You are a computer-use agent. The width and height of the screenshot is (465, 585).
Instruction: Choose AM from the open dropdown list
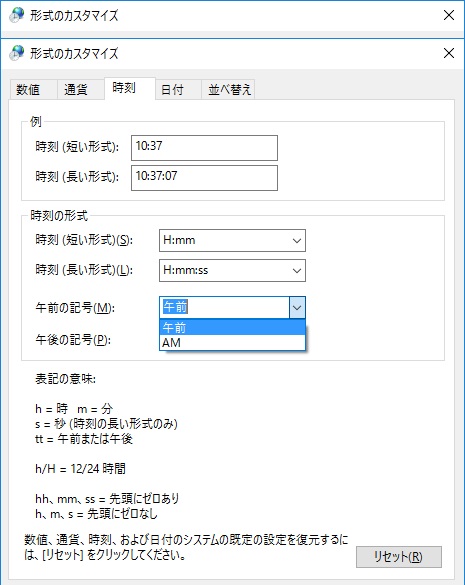pos(232,342)
